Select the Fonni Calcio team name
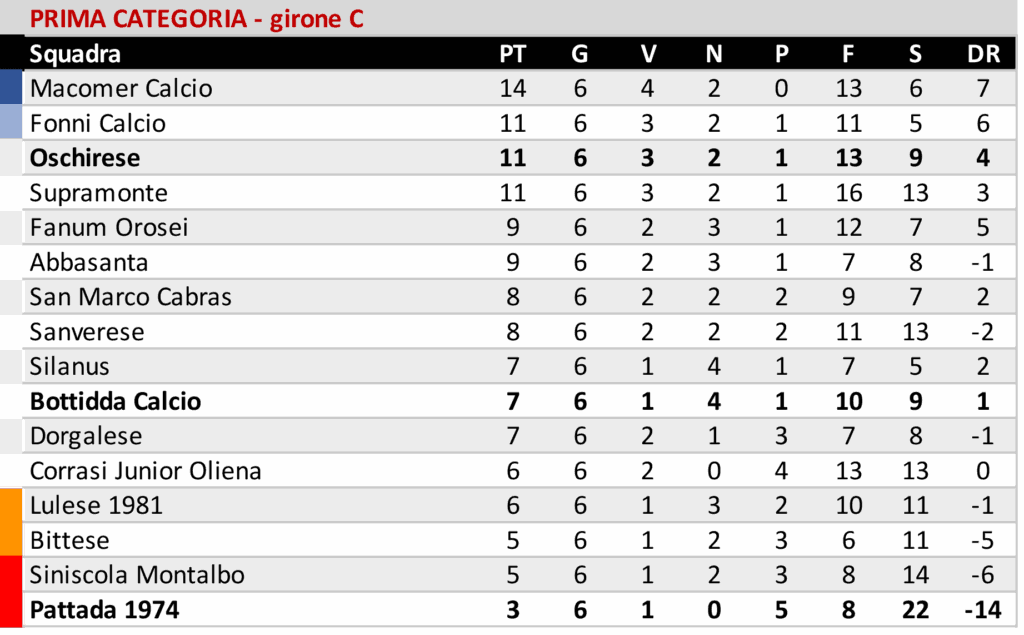 98,123
